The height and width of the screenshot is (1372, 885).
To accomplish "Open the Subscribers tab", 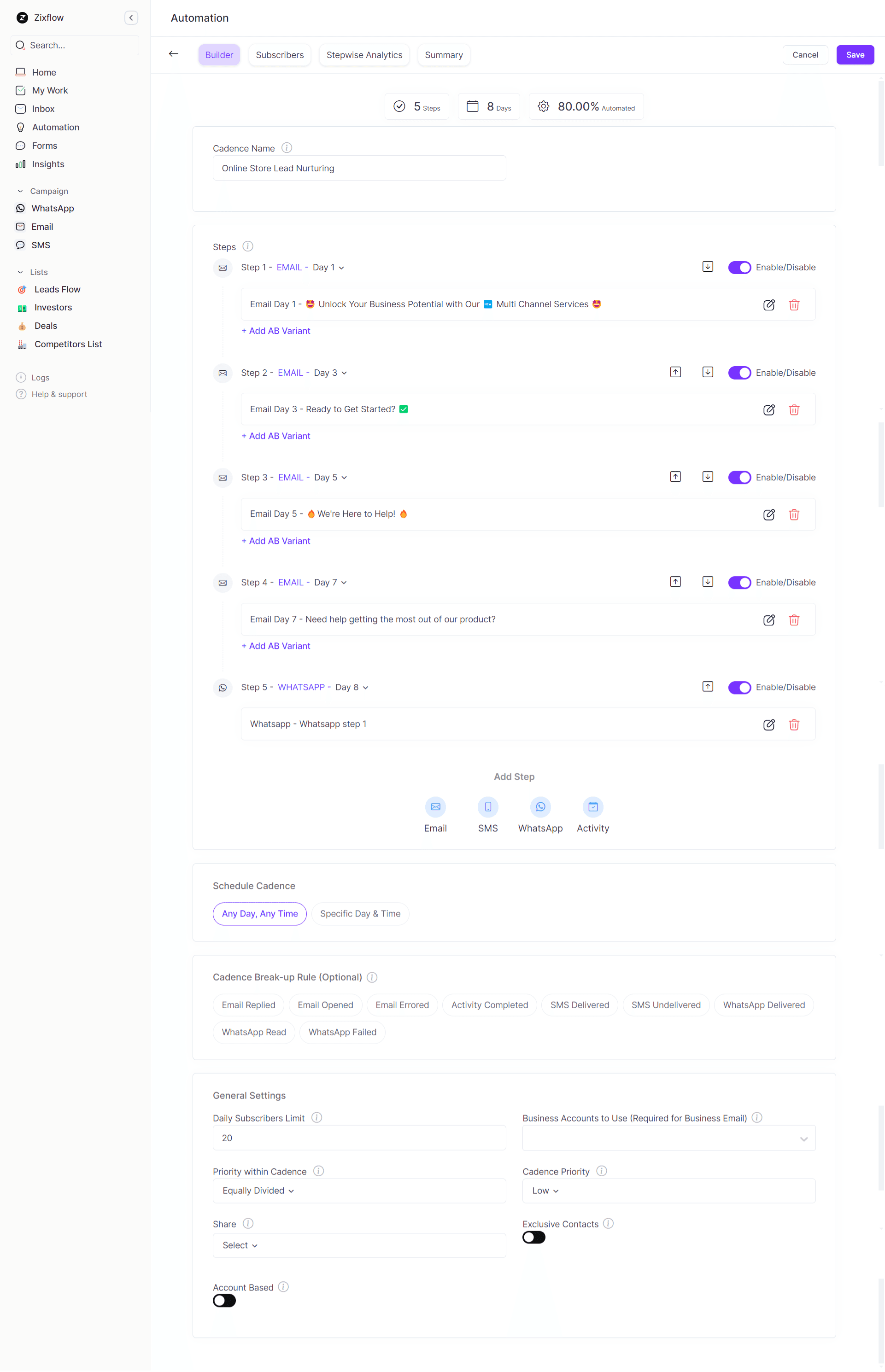I will click(x=279, y=55).
